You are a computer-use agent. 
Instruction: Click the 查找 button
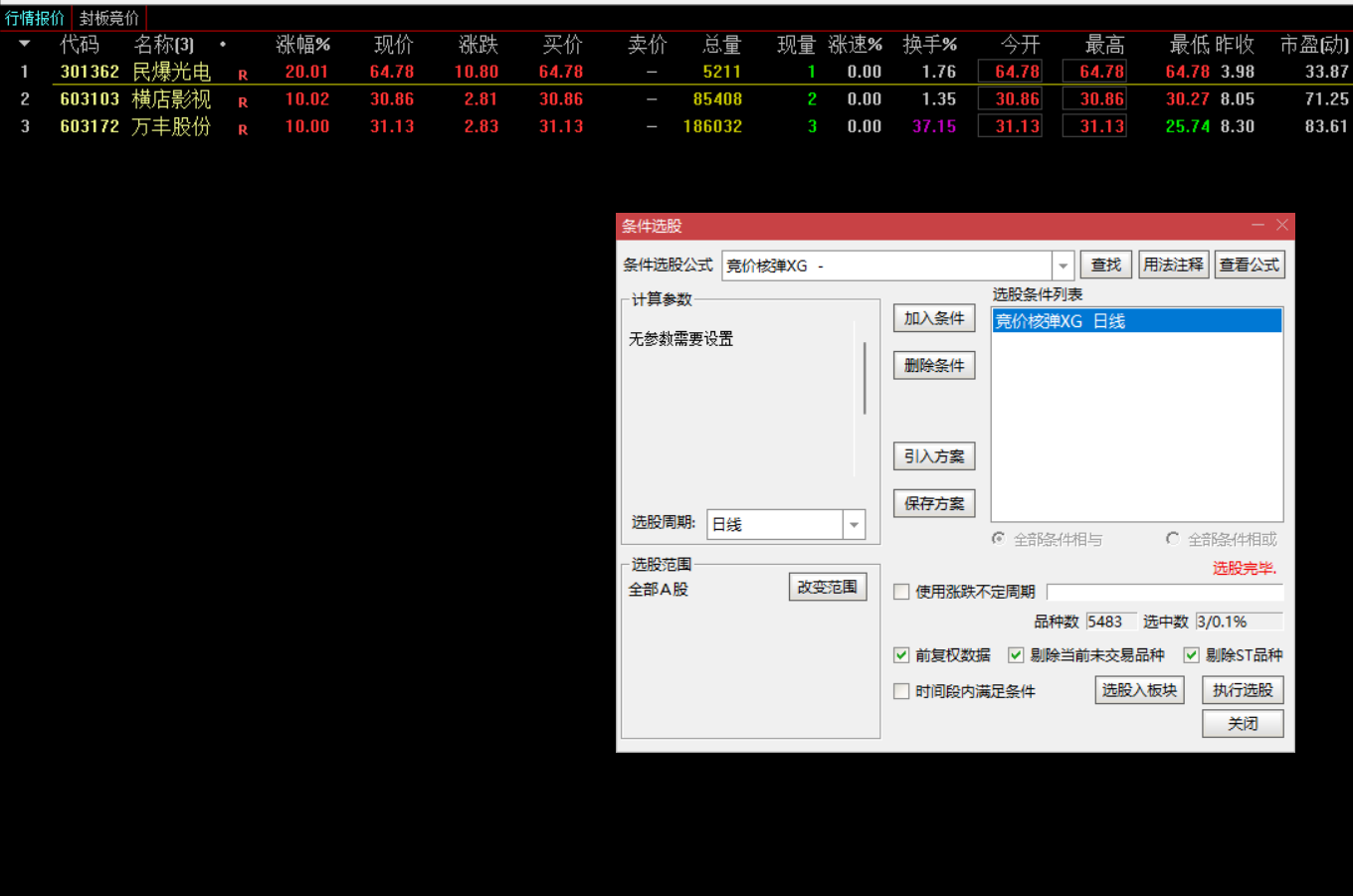1105,265
